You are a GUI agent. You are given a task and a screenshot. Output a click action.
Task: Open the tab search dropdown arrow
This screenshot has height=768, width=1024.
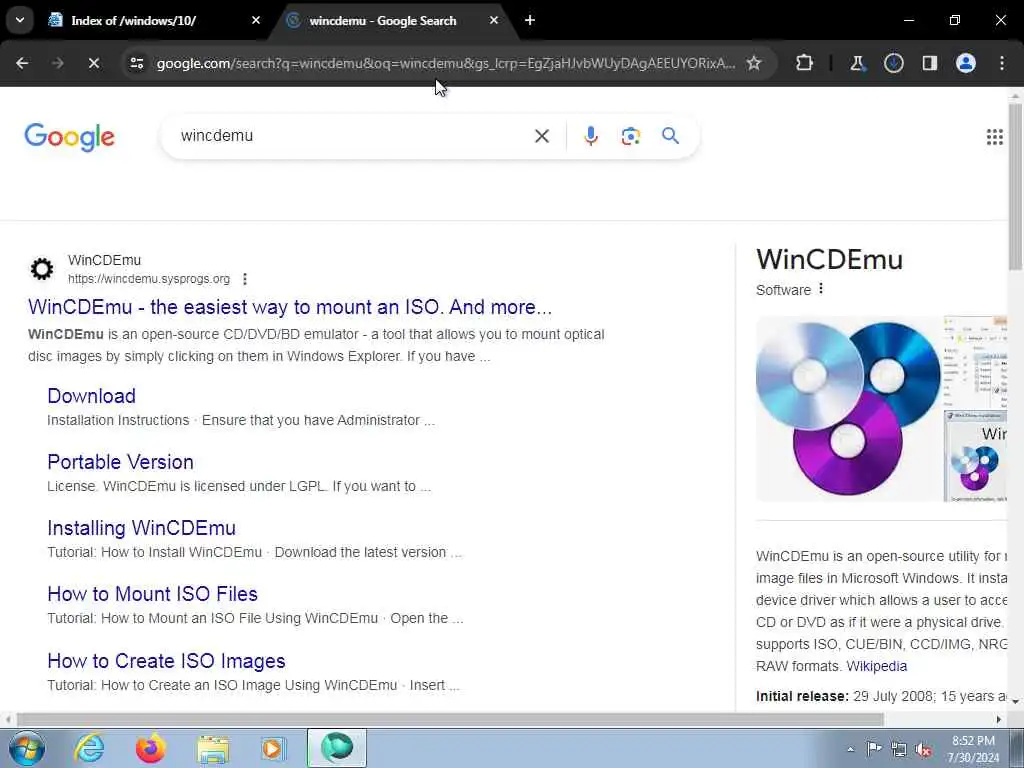click(x=20, y=20)
